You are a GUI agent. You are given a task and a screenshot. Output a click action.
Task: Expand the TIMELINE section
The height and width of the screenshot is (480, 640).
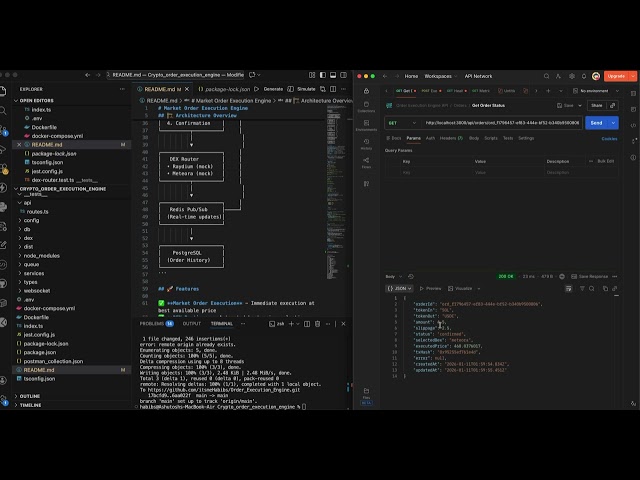pyautogui.click(x=30, y=405)
